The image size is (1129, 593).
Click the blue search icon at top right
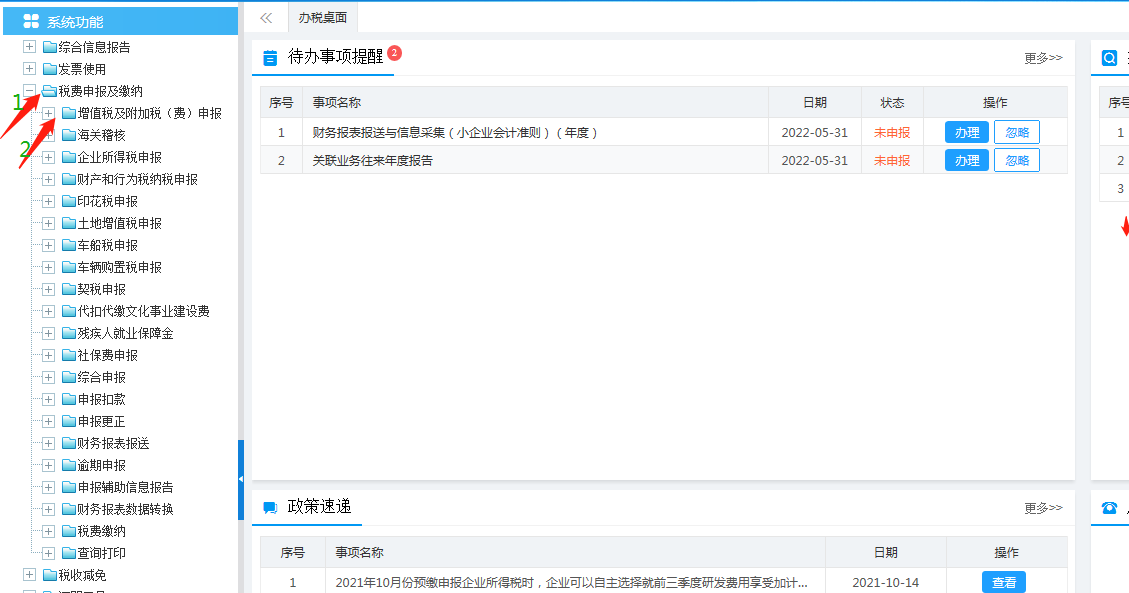tap(1109, 58)
